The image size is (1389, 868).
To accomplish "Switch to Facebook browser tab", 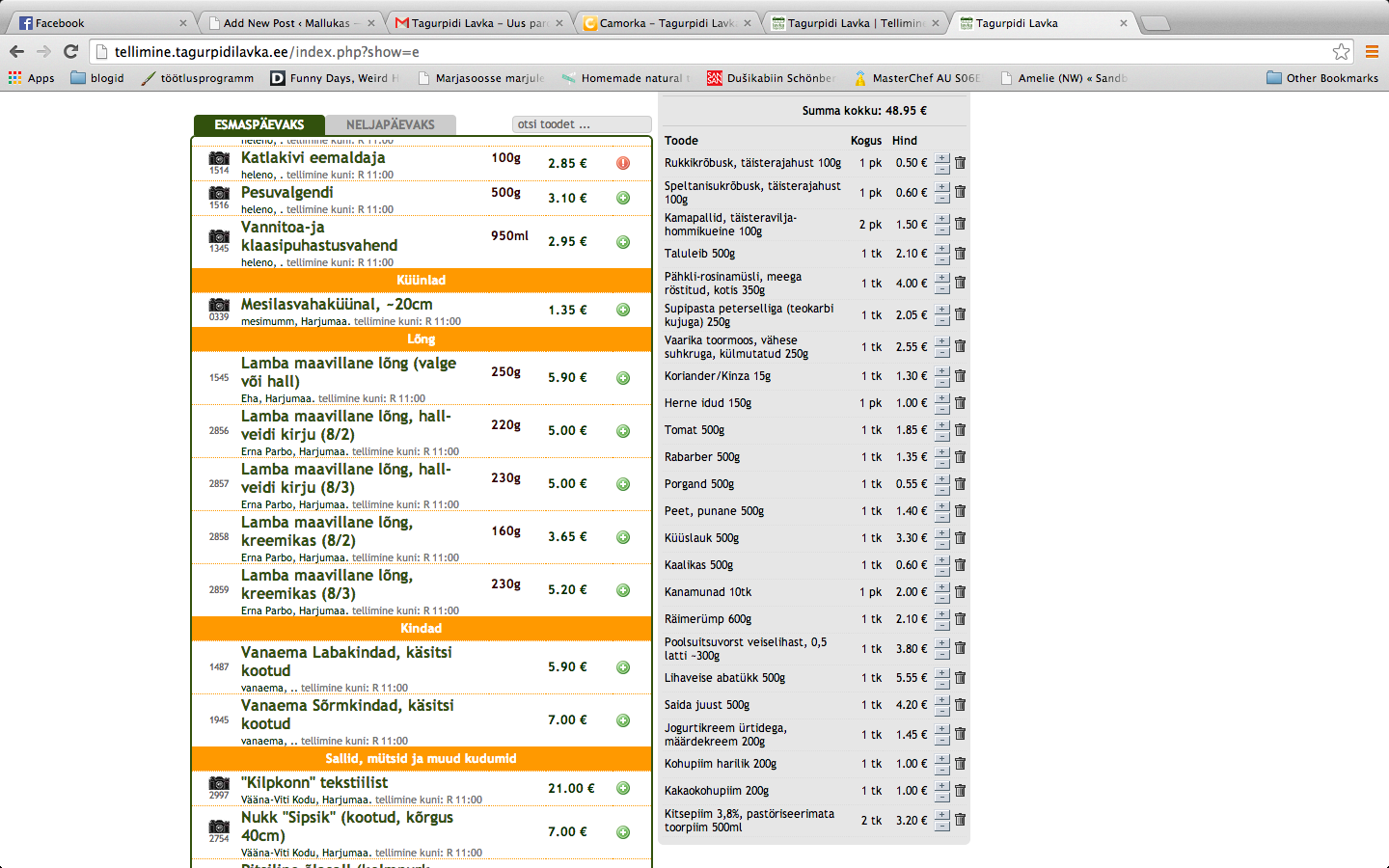I will pyautogui.click(x=101, y=23).
